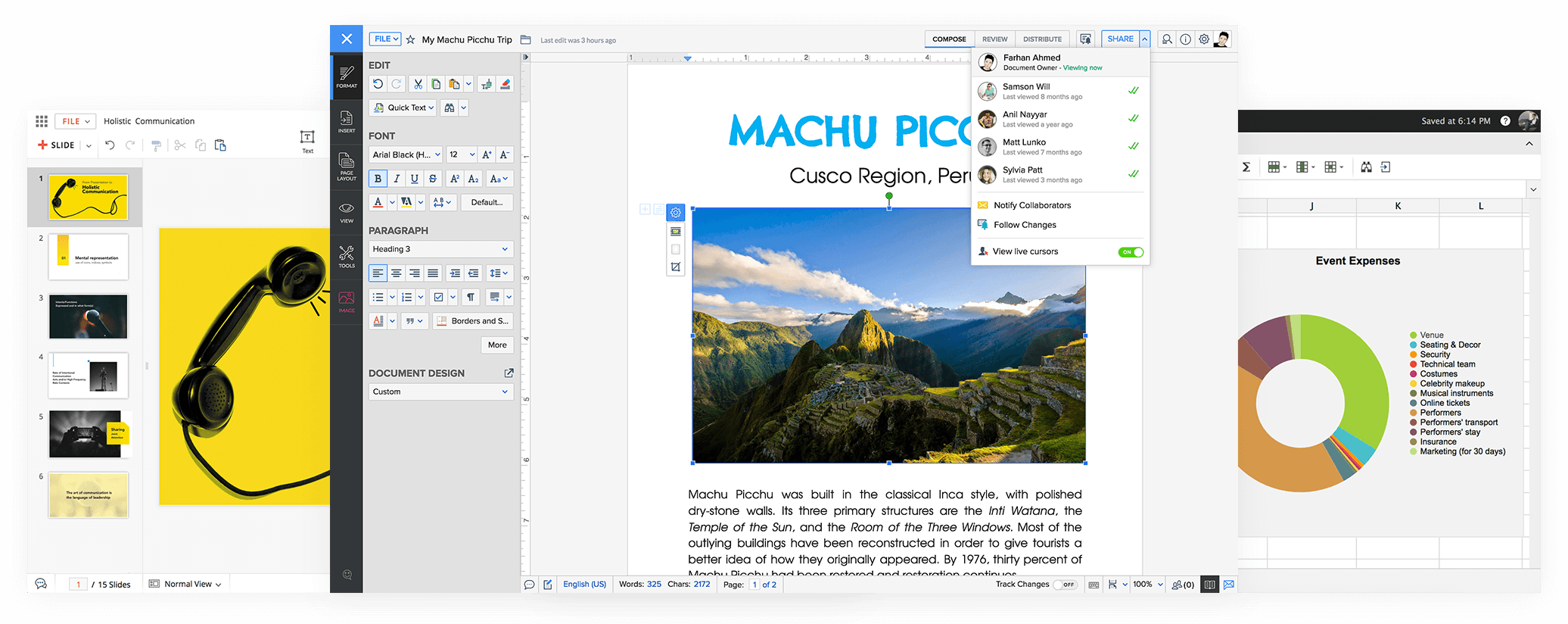Star the My Machu Picchu Trip document
Image resolution: width=1568 pixels, height=624 pixels.
410,39
